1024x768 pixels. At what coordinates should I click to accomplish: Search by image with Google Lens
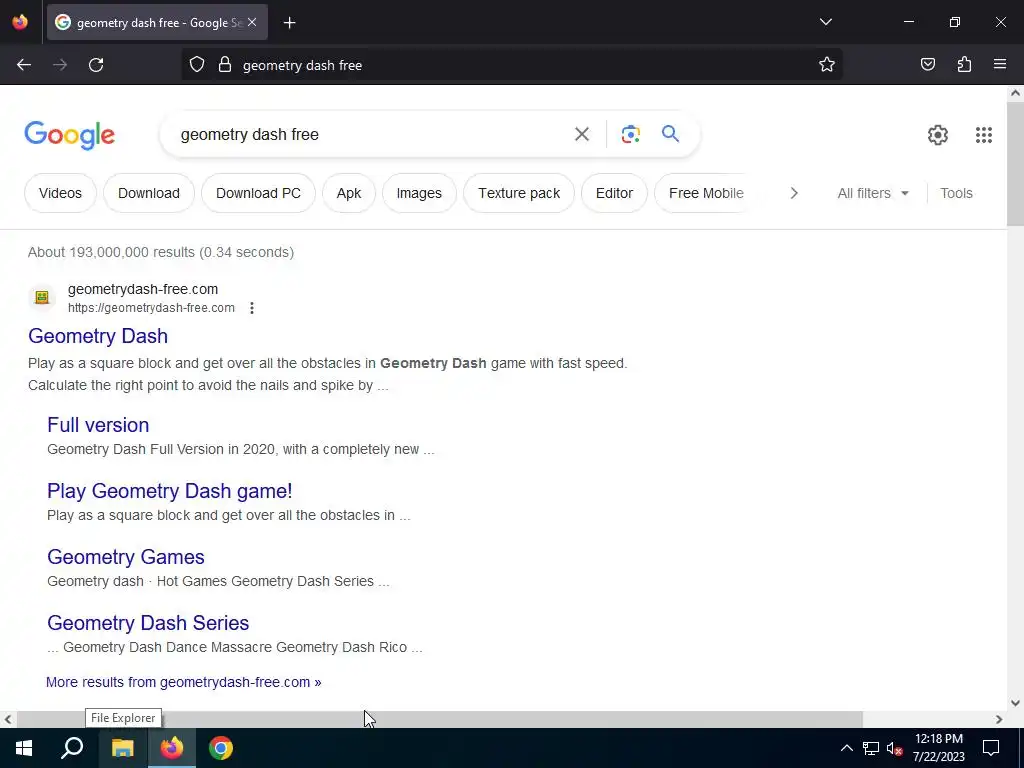(x=630, y=134)
